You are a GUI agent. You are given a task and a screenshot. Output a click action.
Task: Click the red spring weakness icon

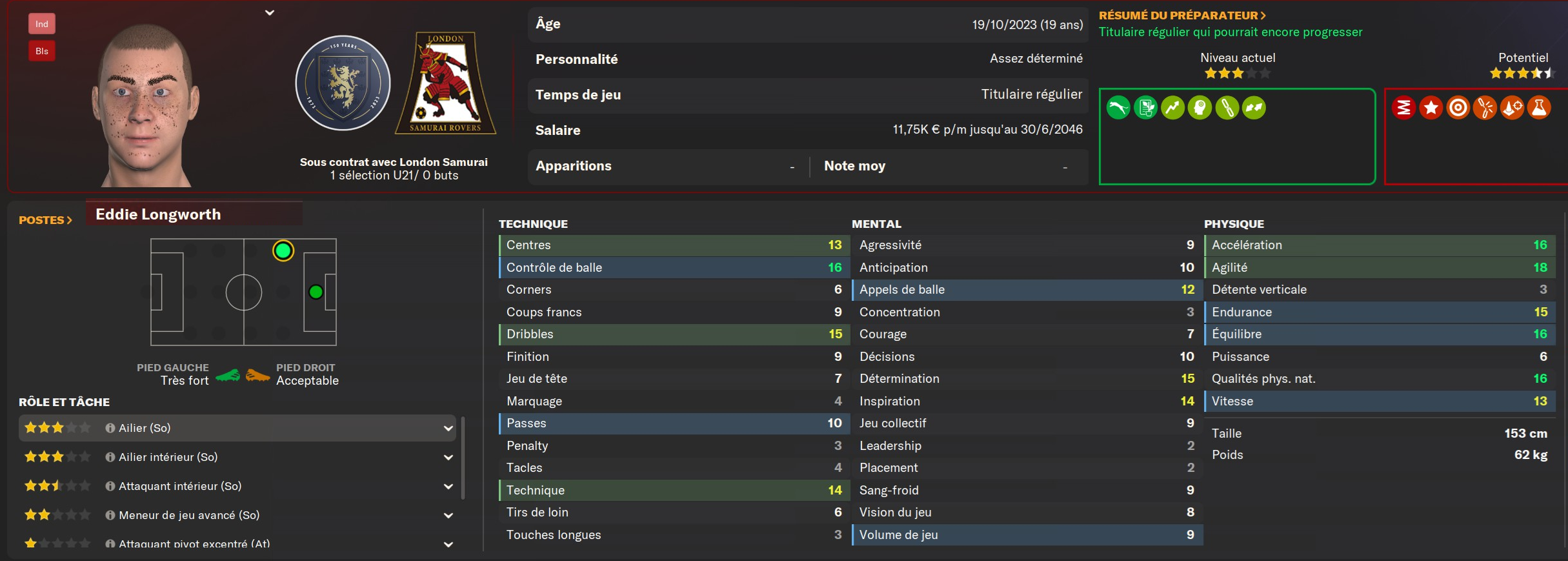tap(1404, 108)
